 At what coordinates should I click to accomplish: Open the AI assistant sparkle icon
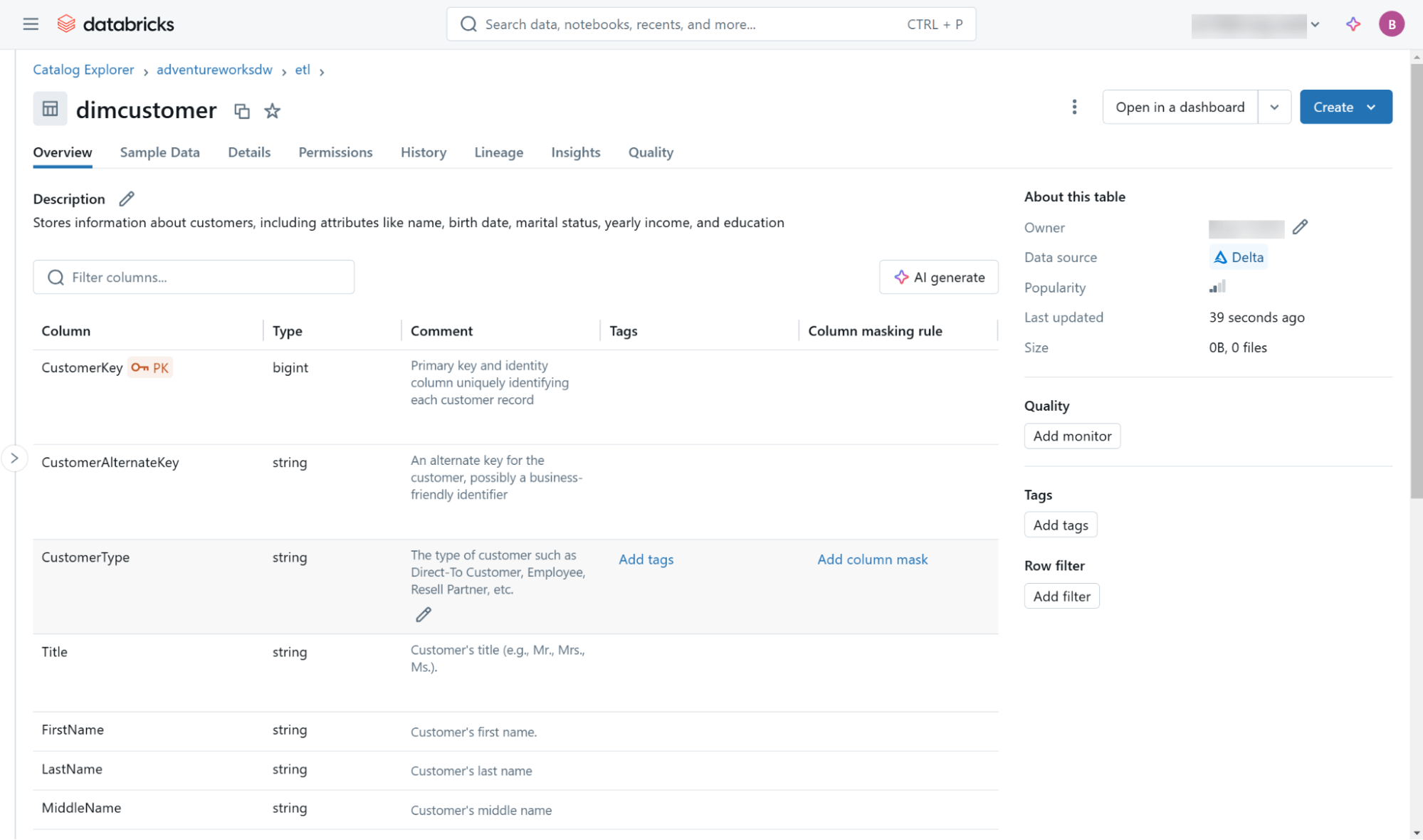tap(1352, 23)
